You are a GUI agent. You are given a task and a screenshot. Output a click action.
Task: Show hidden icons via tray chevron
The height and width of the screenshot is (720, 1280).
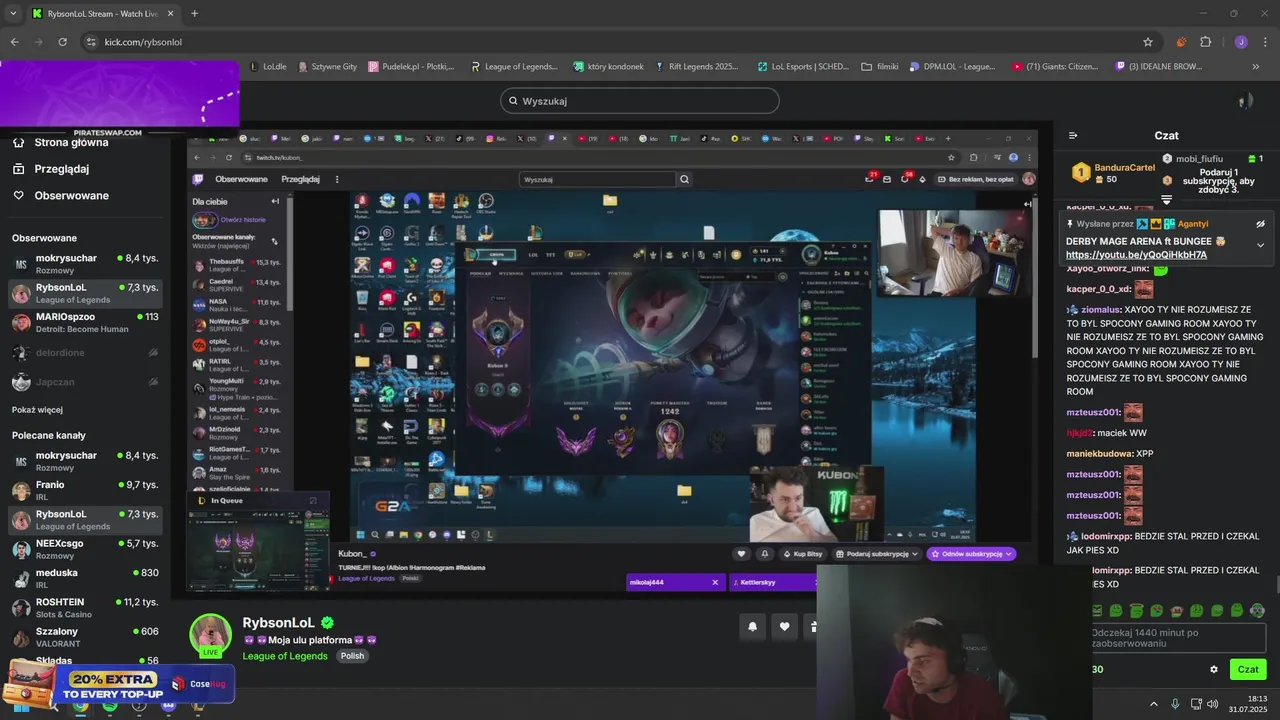pyautogui.click(x=1155, y=704)
